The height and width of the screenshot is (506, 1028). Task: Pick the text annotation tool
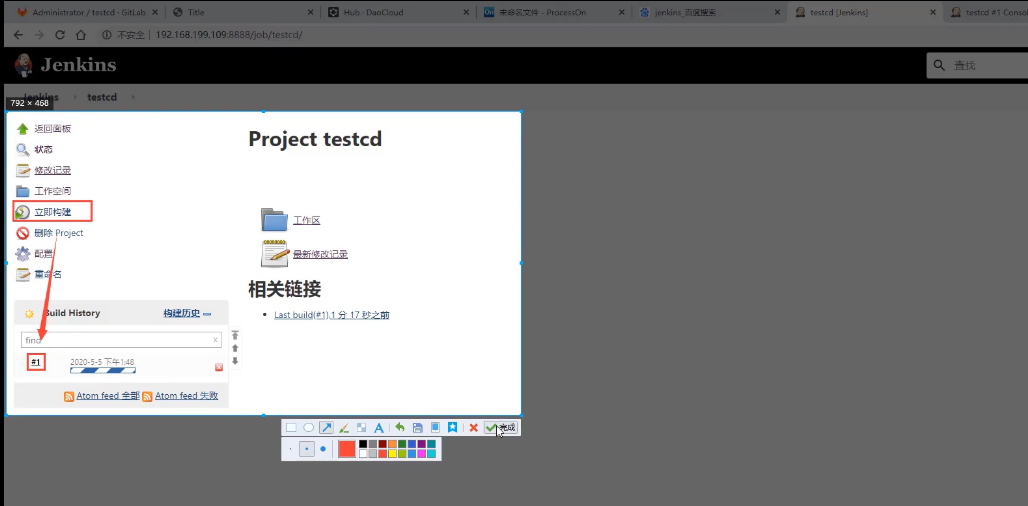point(379,427)
